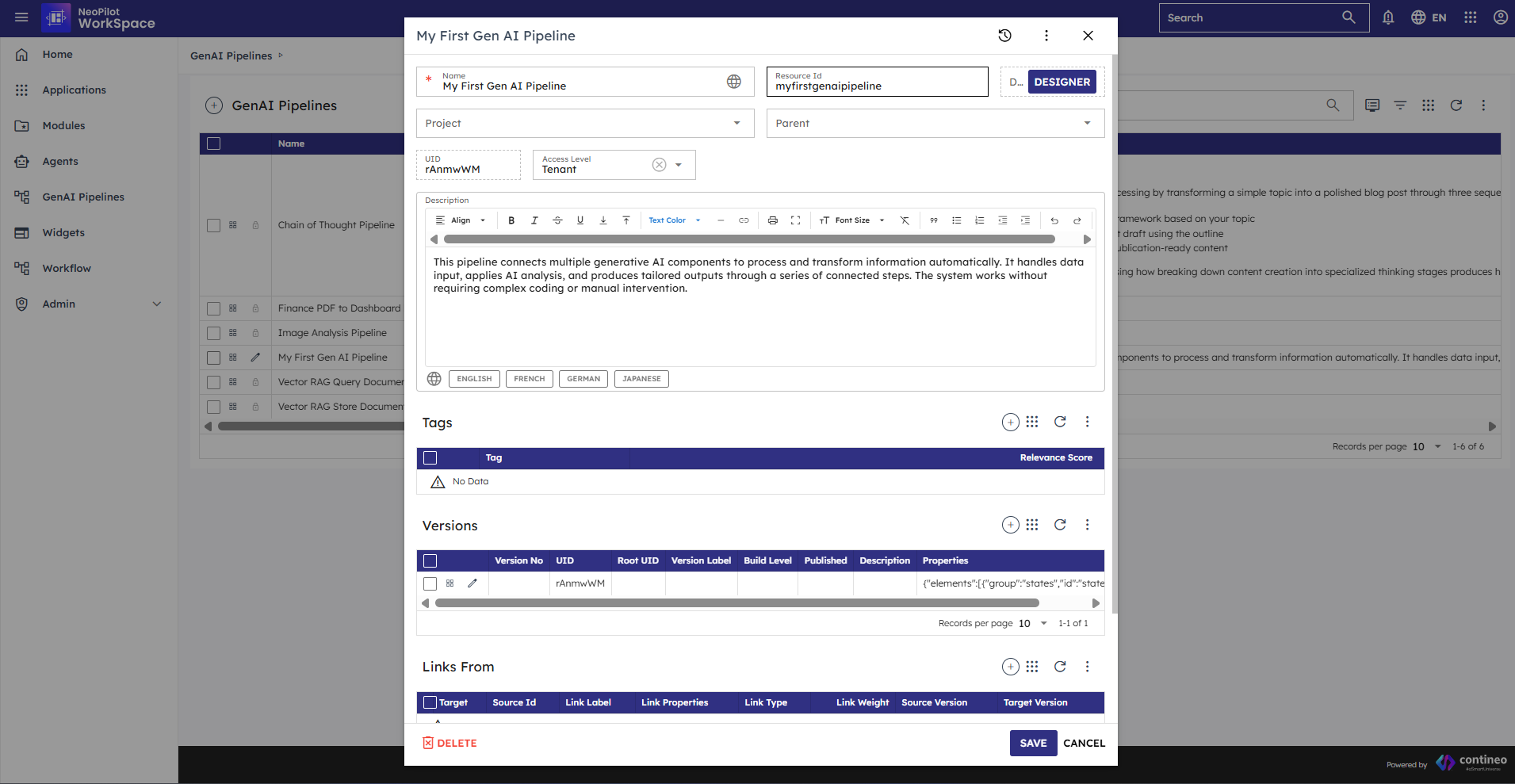Open the DESIGNER button
The width and height of the screenshot is (1515, 784).
tap(1062, 82)
